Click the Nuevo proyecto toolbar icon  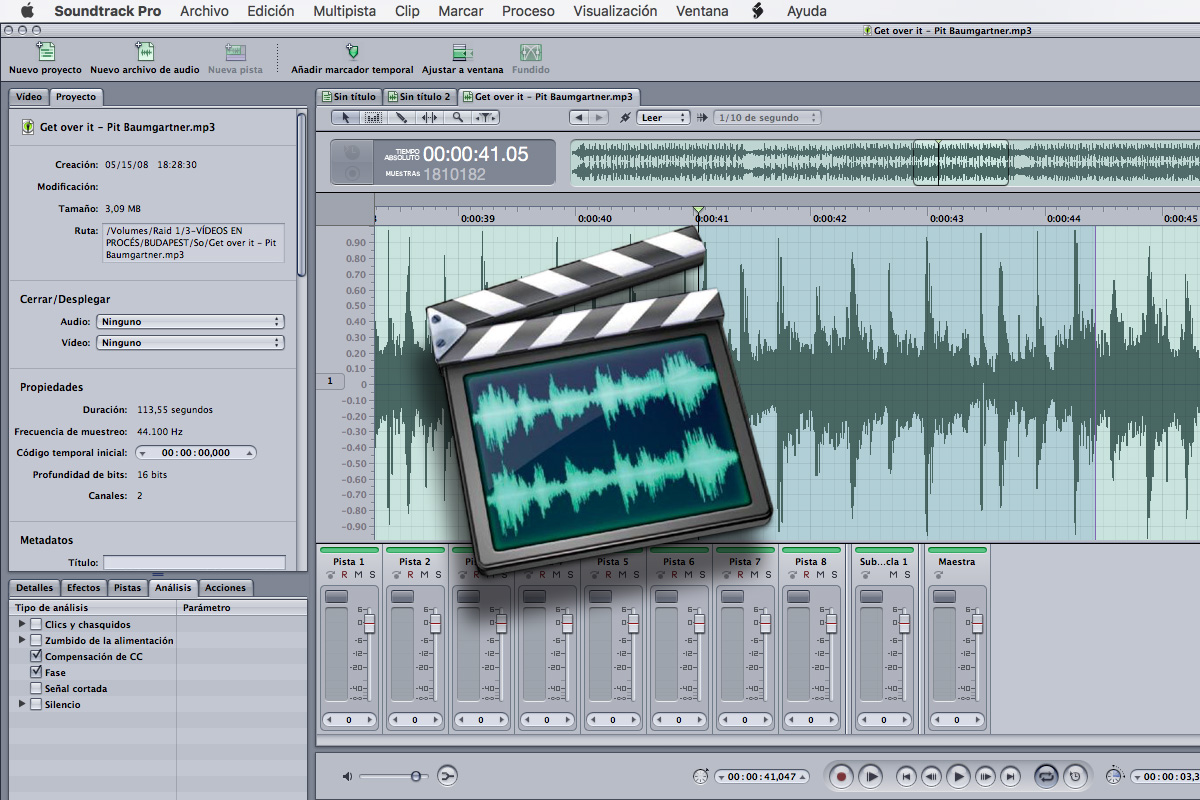pos(45,52)
